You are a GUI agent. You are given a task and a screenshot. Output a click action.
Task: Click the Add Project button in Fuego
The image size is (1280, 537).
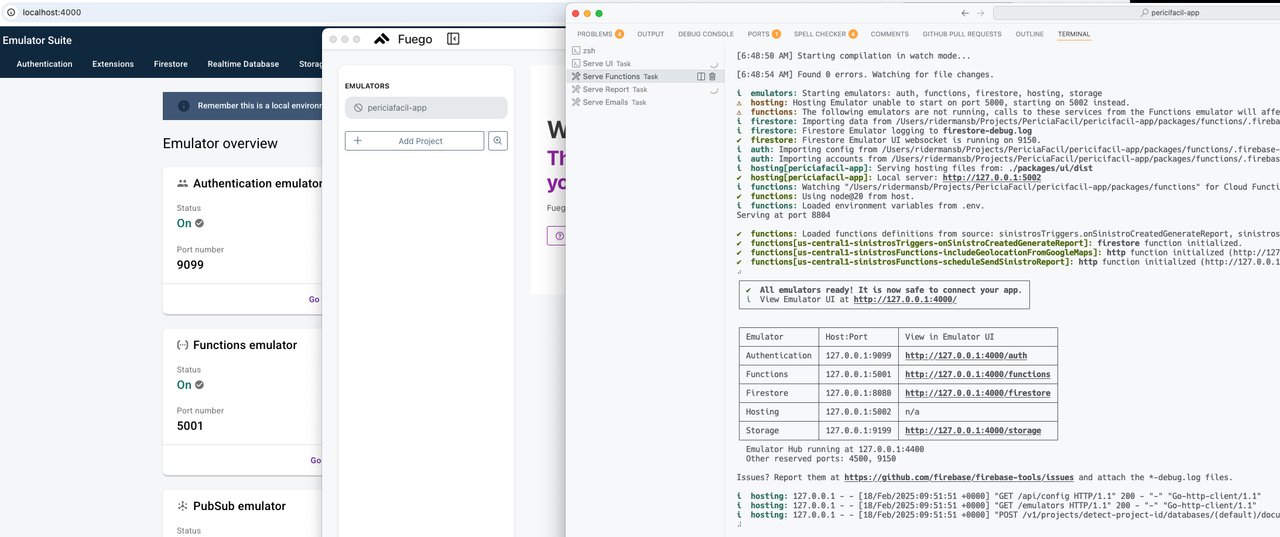coord(414,141)
